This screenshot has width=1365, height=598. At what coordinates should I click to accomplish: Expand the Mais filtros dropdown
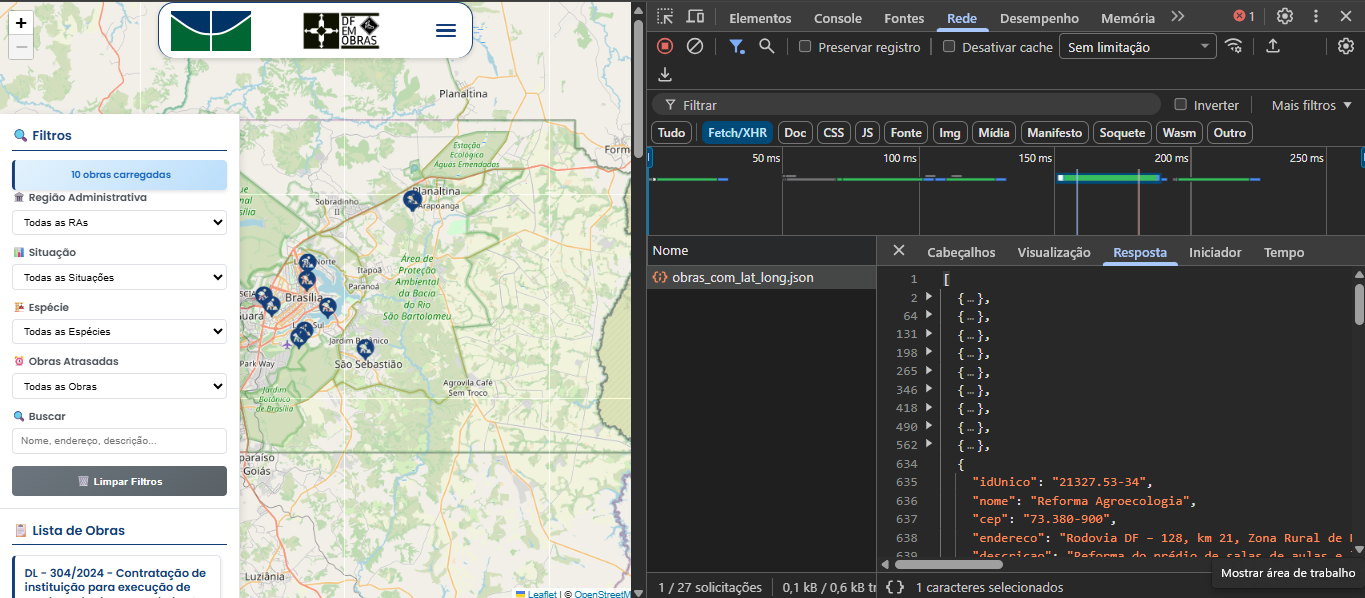coord(1311,105)
